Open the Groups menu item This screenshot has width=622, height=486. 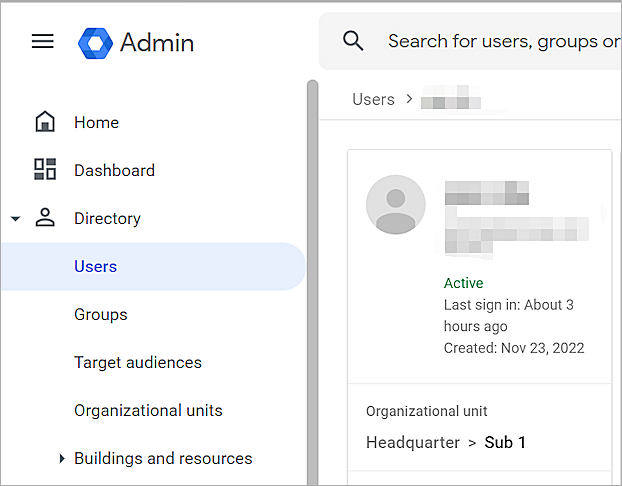click(x=100, y=314)
